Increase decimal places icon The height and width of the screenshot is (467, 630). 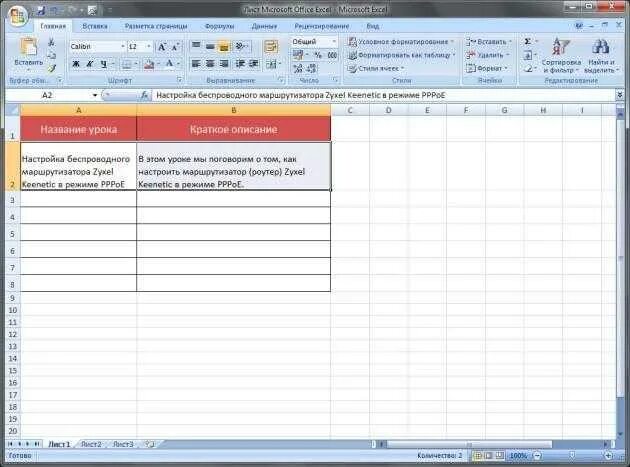[298, 68]
